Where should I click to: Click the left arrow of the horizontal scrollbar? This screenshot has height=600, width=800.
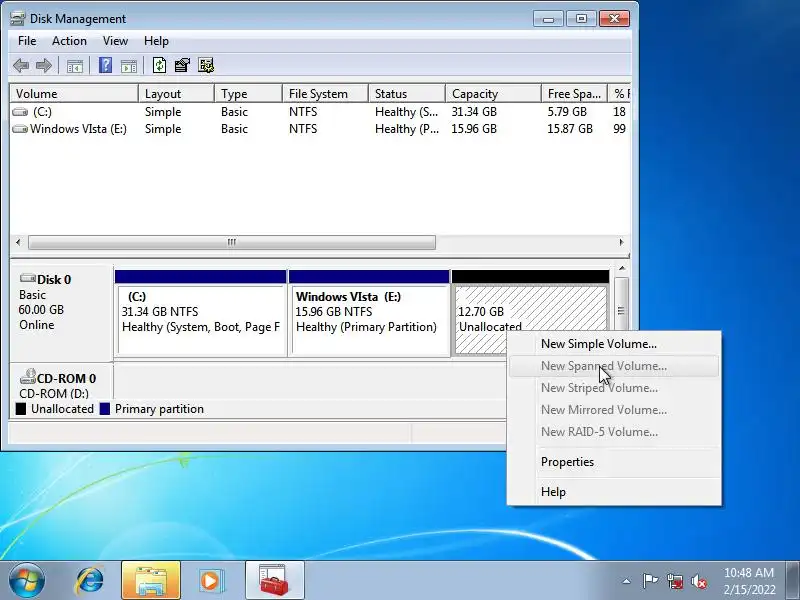pos(18,242)
